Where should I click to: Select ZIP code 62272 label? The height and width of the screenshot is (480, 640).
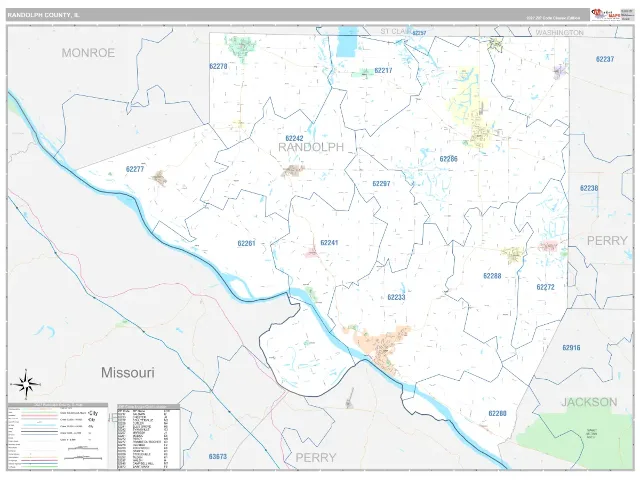tap(546, 287)
